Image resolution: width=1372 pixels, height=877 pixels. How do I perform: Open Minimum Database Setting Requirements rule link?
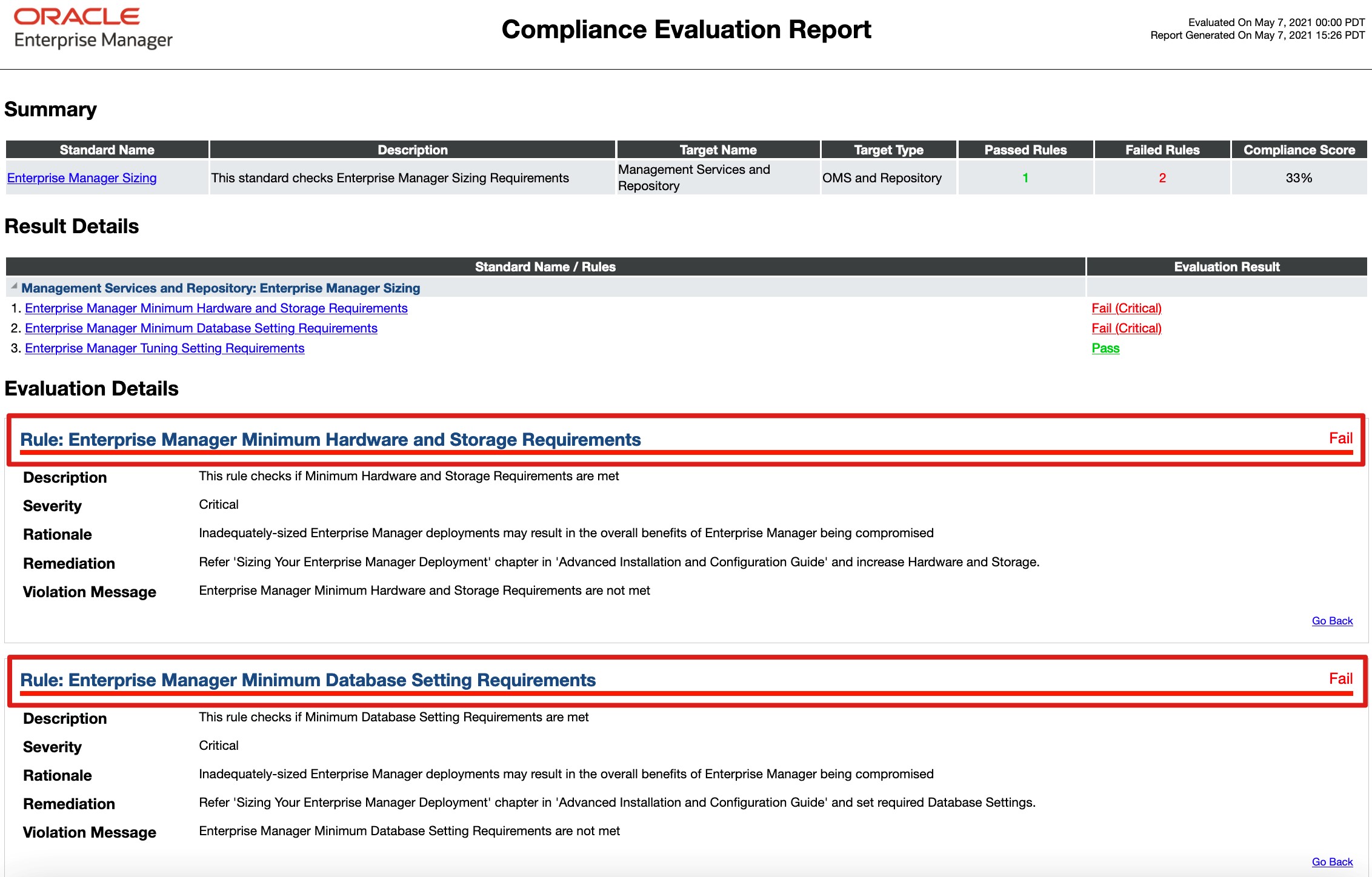coord(201,328)
